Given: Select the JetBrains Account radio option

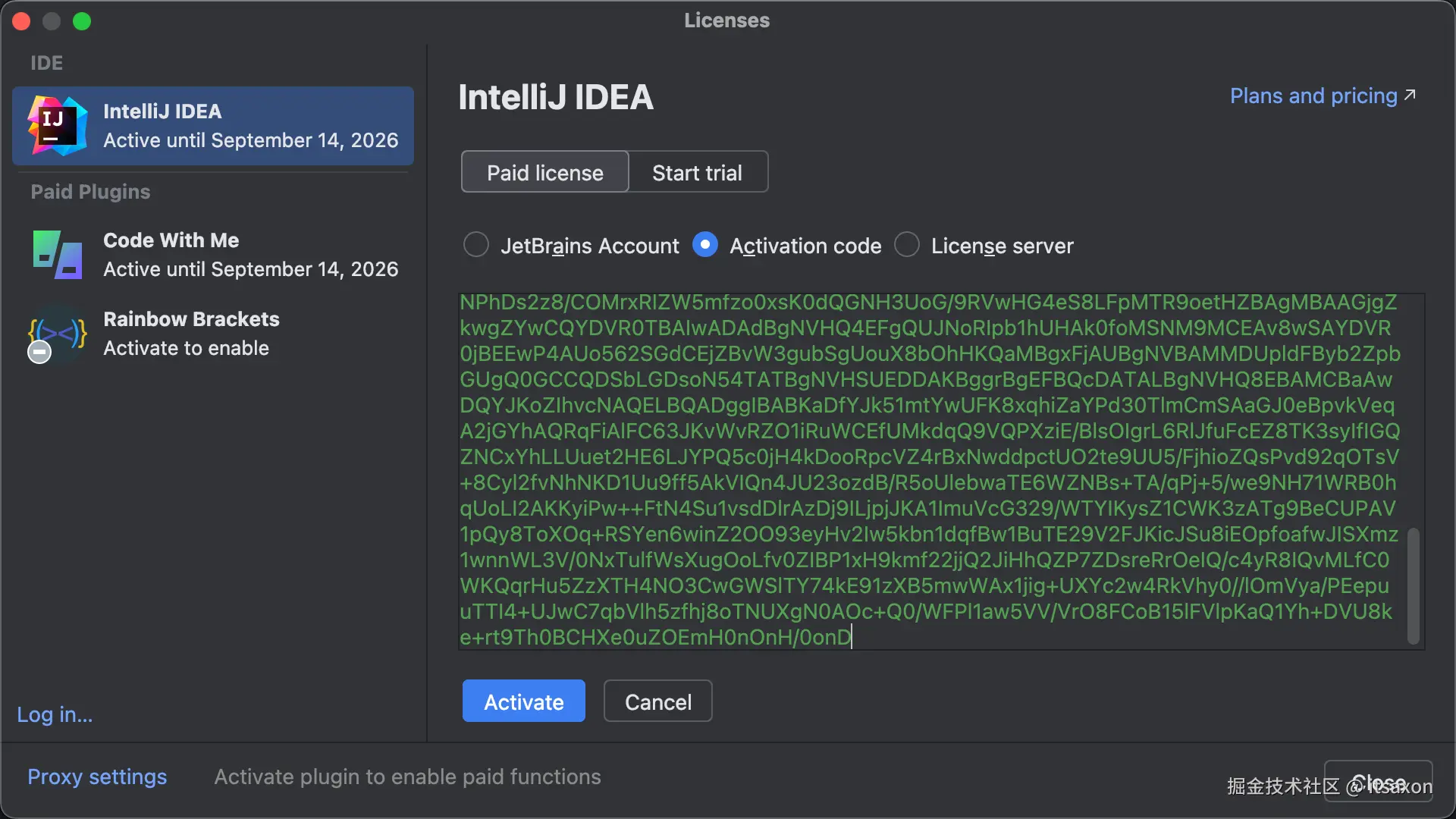Looking at the screenshot, I should pos(476,245).
